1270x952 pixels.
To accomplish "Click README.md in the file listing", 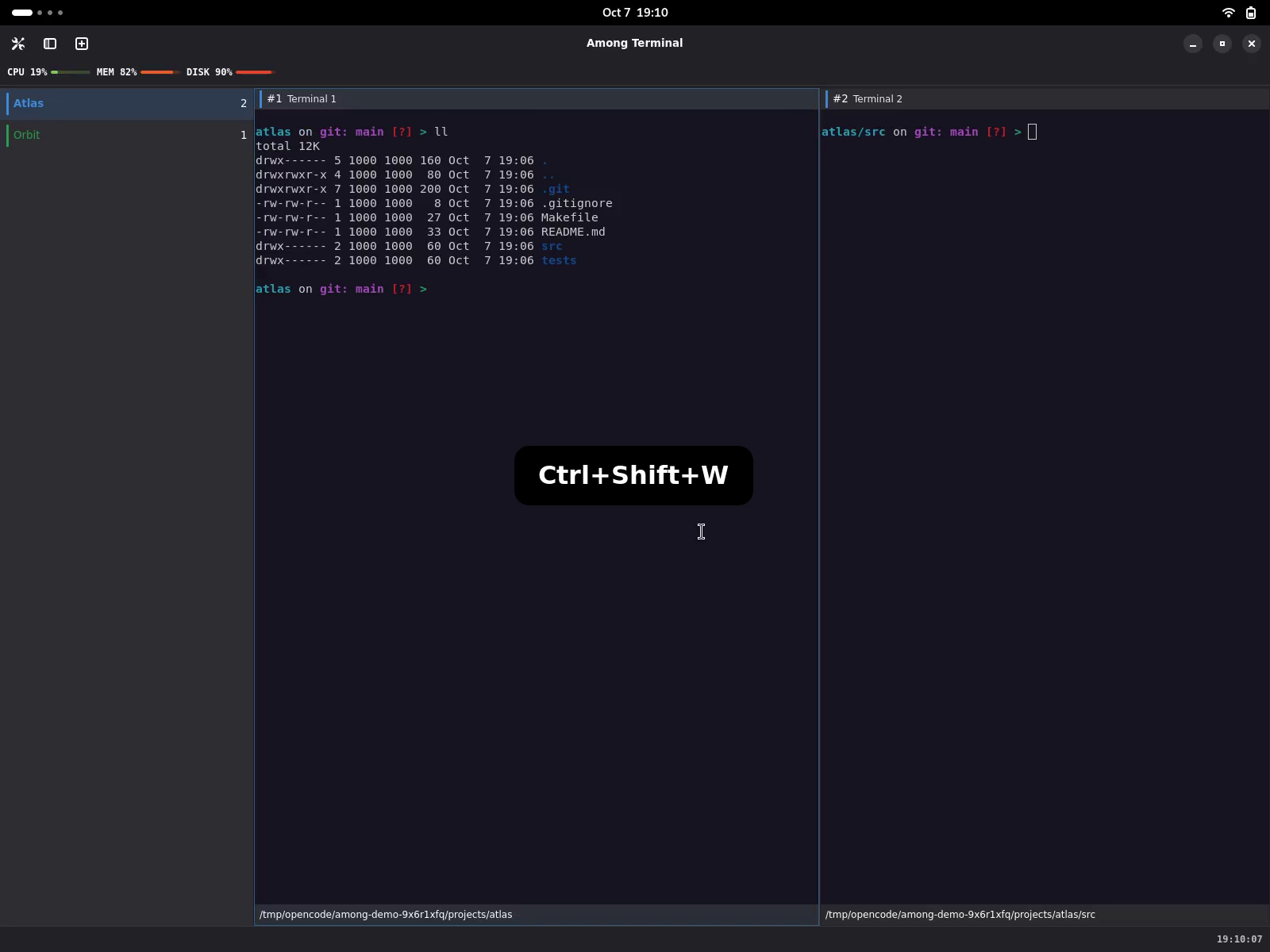I will pyautogui.click(x=573, y=232).
